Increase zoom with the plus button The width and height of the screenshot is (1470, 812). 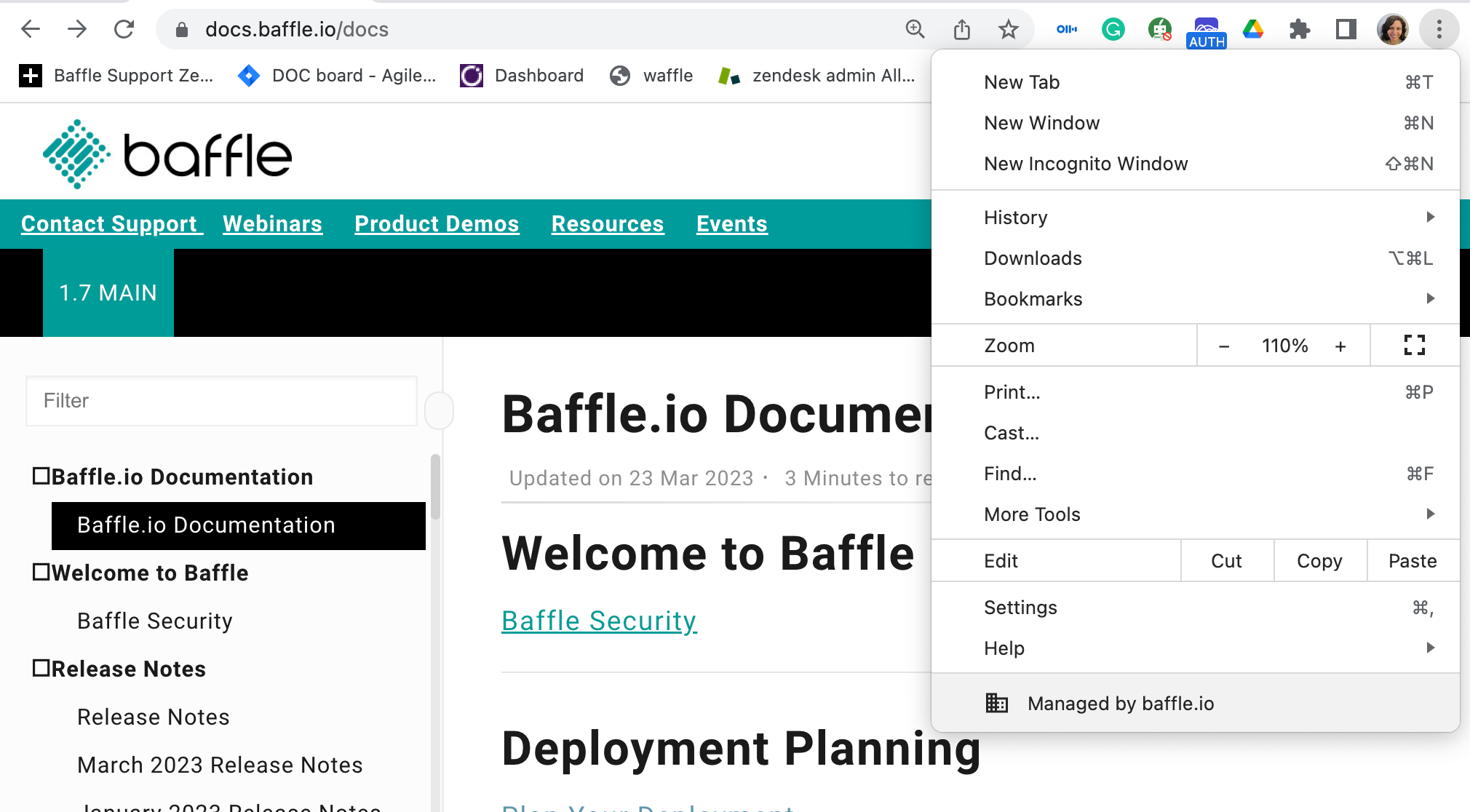coord(1340,346)
